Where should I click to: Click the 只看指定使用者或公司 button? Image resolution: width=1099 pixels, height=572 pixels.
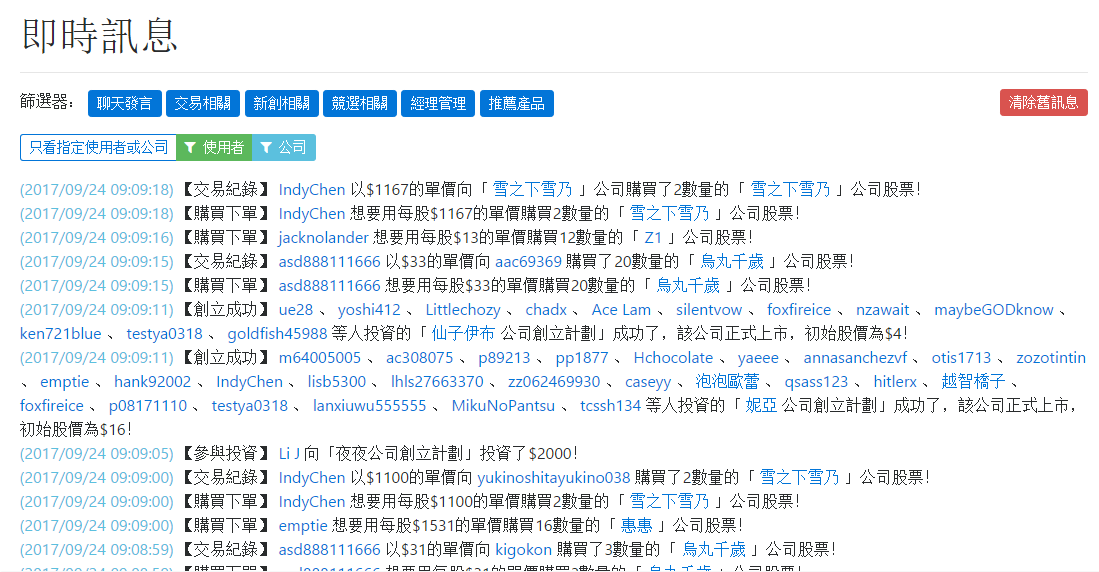click(x=98, y=147)
